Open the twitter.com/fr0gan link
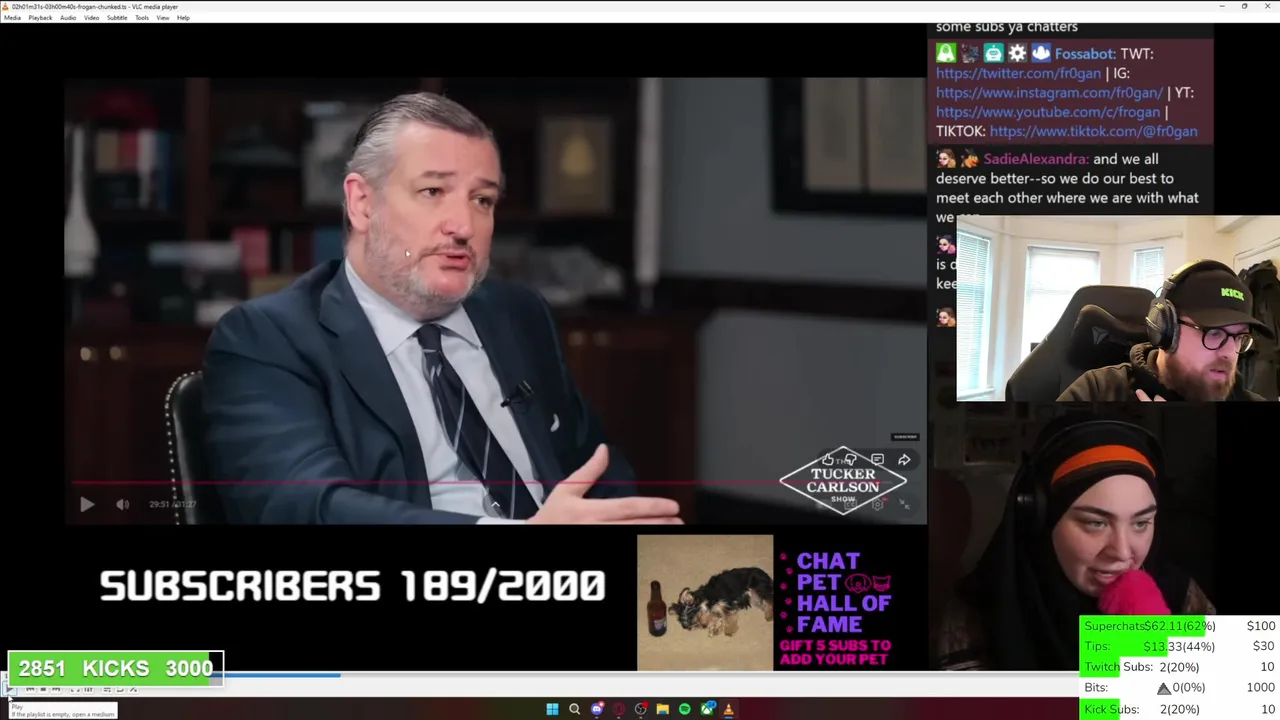The height and width of the screenshot is (720, 1280). [1018, 73]
